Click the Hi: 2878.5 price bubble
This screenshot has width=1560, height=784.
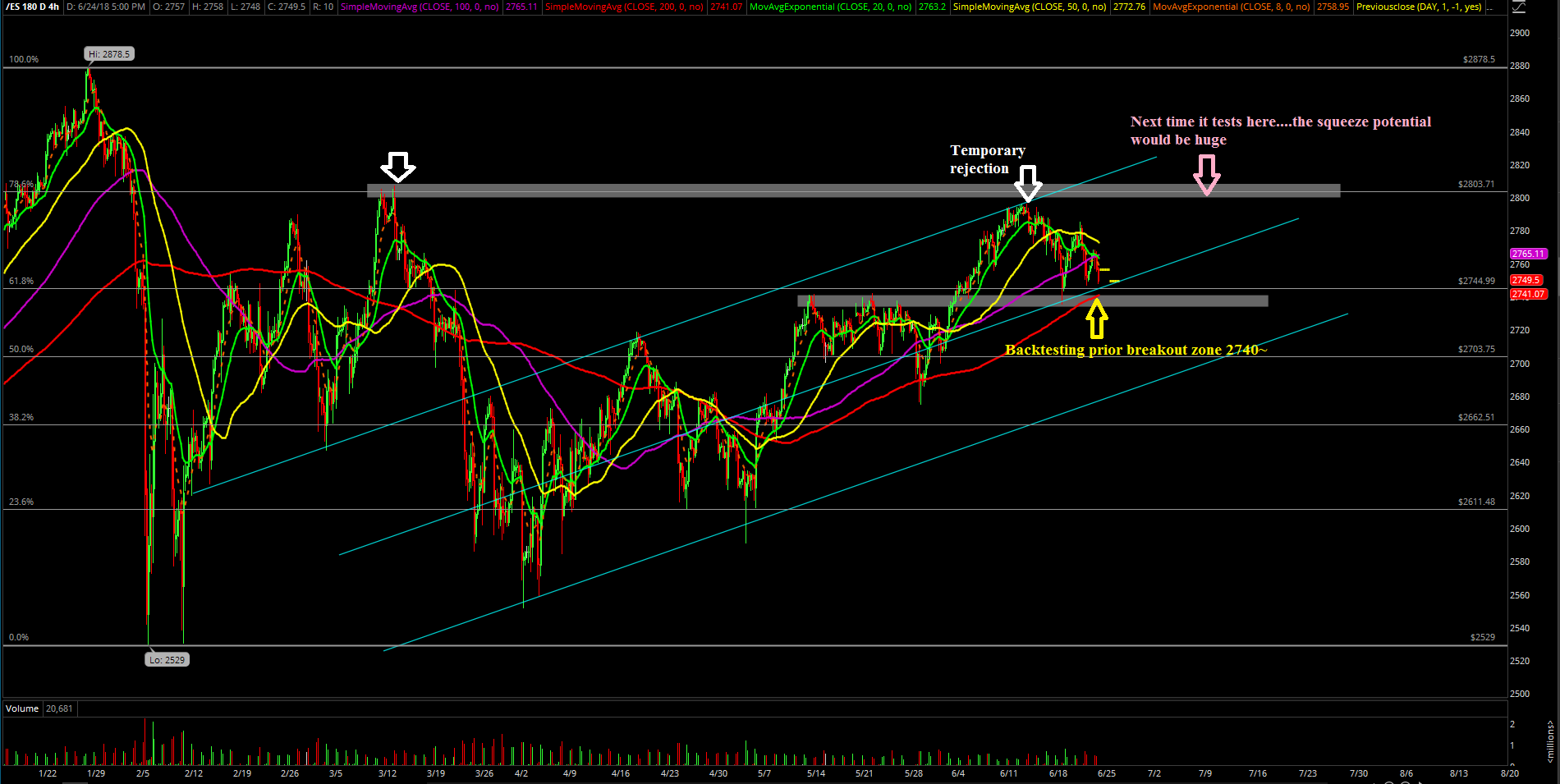click(109, 54)
